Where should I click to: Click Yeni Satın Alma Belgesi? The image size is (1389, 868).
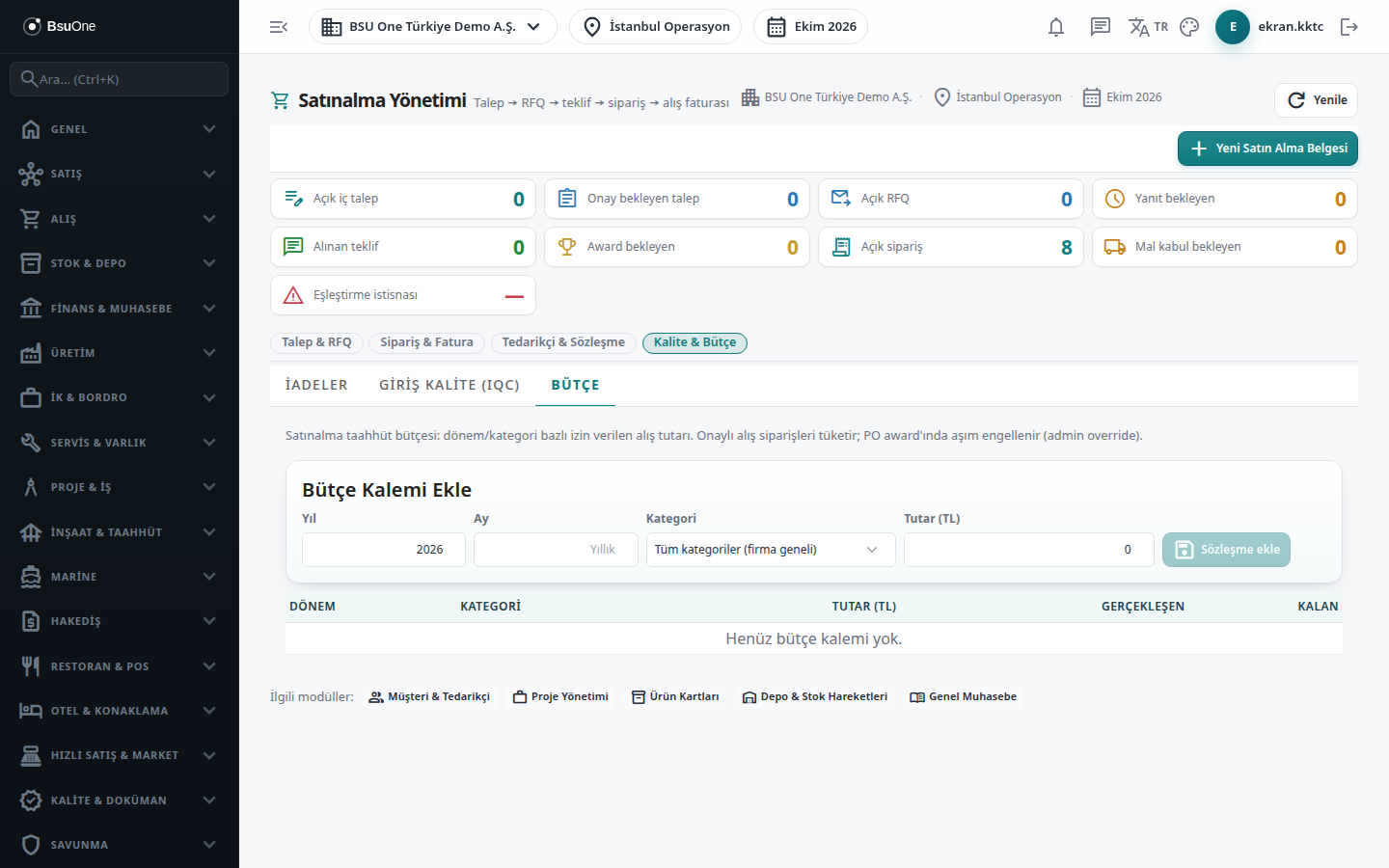pos(1267,149)
